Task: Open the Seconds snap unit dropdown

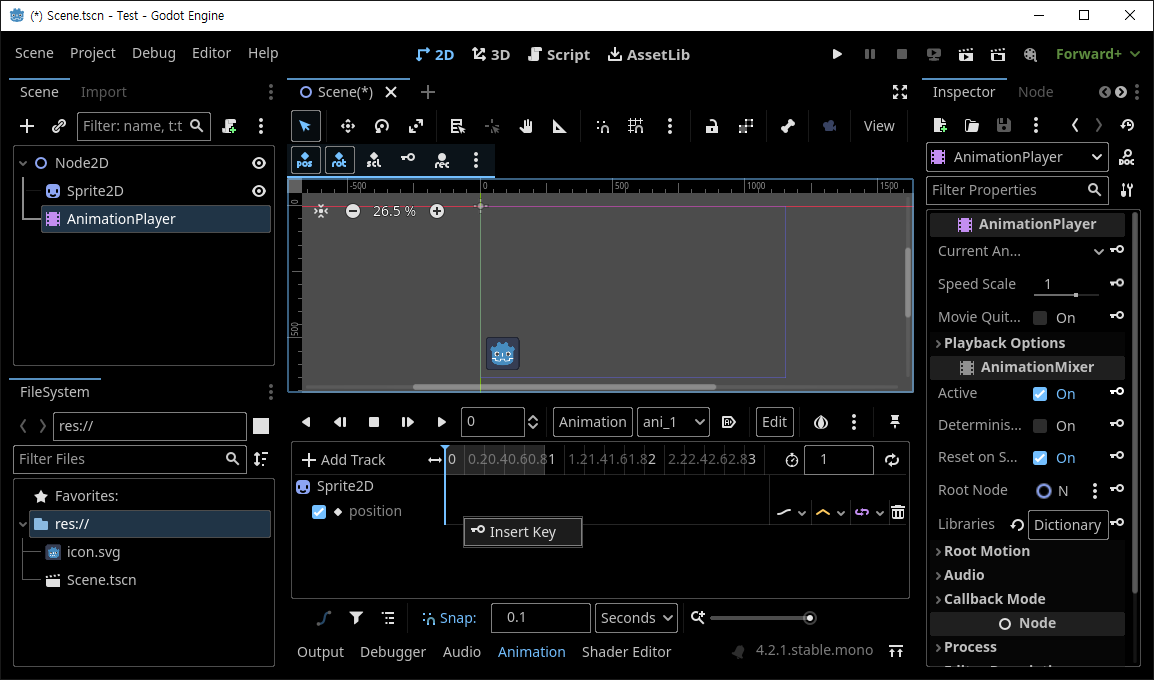Action: [636, 618]
